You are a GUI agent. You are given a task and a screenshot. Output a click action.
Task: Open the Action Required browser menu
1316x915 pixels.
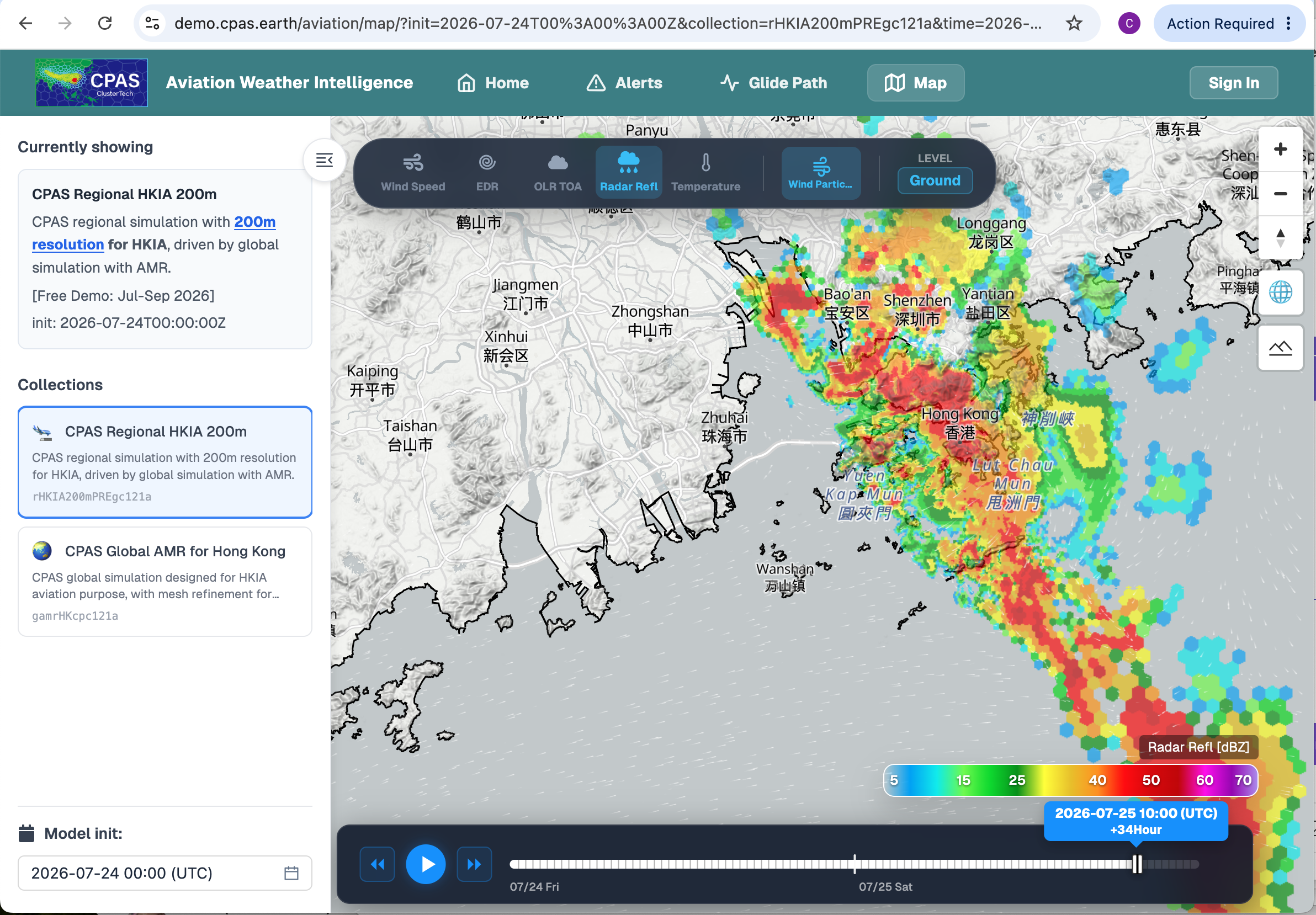1229,24
